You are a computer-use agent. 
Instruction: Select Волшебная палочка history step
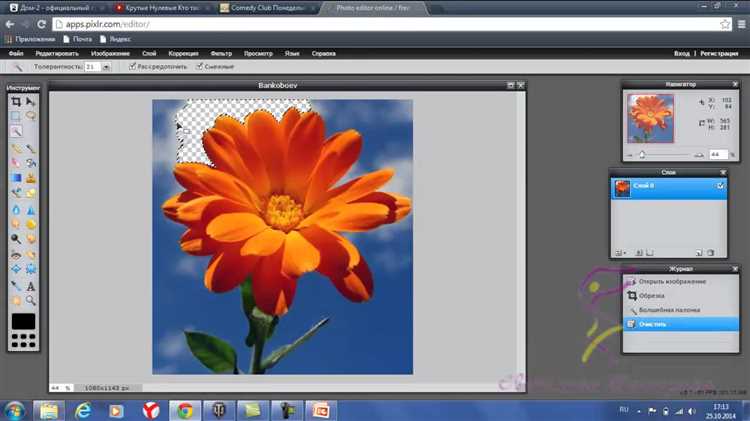pyautogui.click(x=681, y=310)
